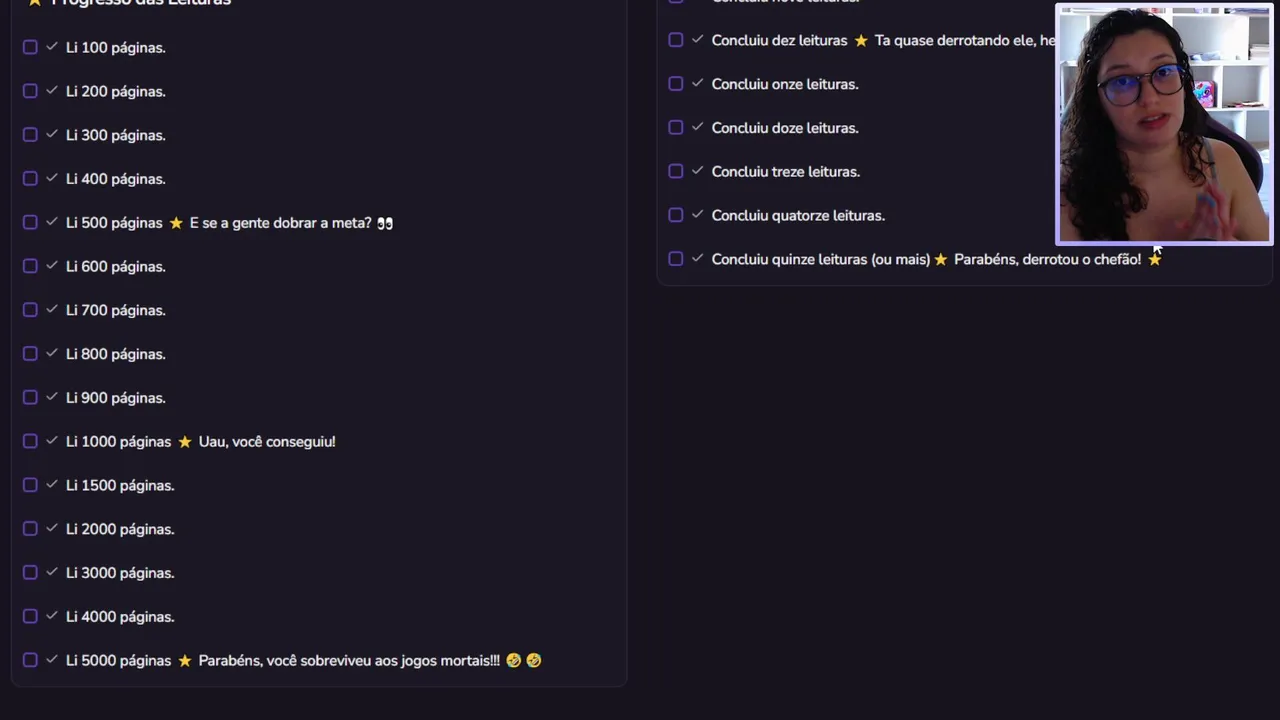
Task: Toggle the "Concluiu quatorze leituras" checkbox
Action: click(x=676, y=215)
